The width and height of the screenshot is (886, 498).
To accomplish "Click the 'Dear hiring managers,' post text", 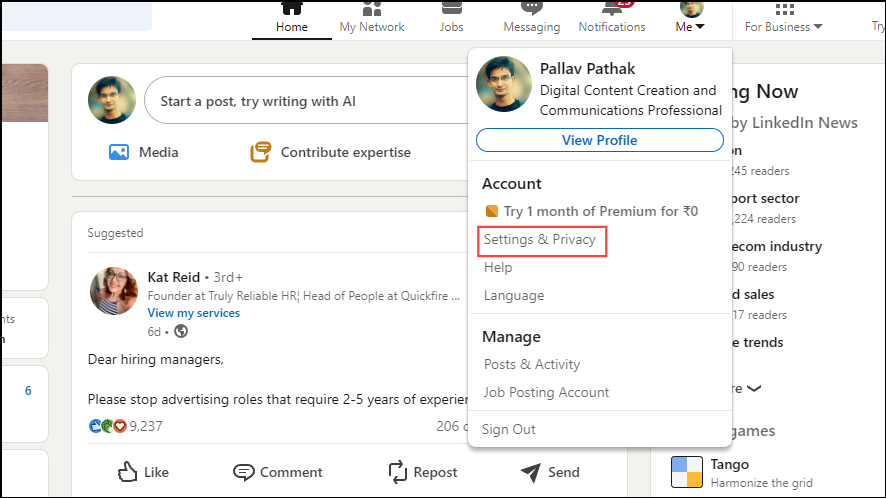I will tap(155, 360).
